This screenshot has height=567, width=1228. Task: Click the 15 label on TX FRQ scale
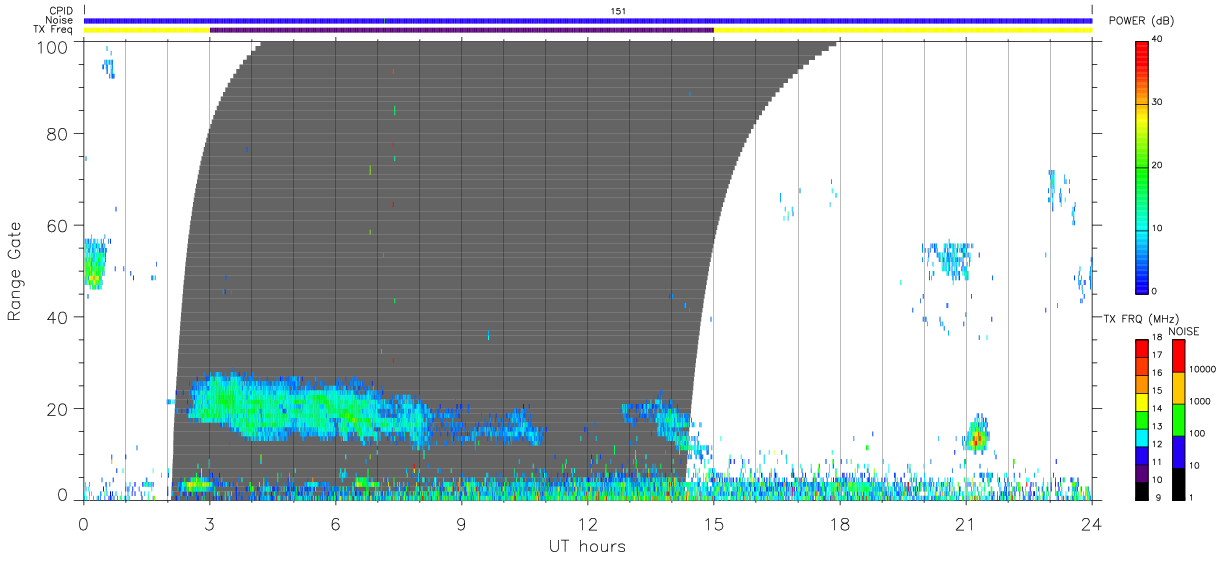click(x=1157, y=391)
